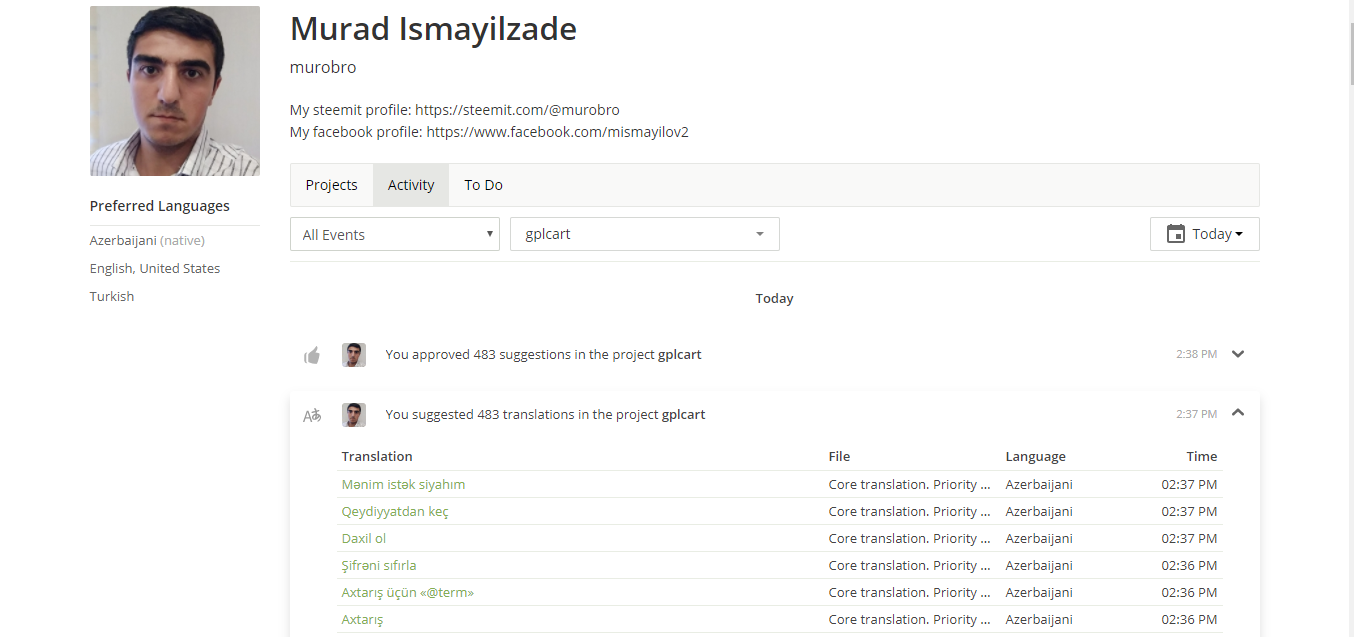This screenshot has width=1354, height=637.
Task: Open gplcart link in suggested translations event
Action: pyautogui.click(x=684, y=415)
